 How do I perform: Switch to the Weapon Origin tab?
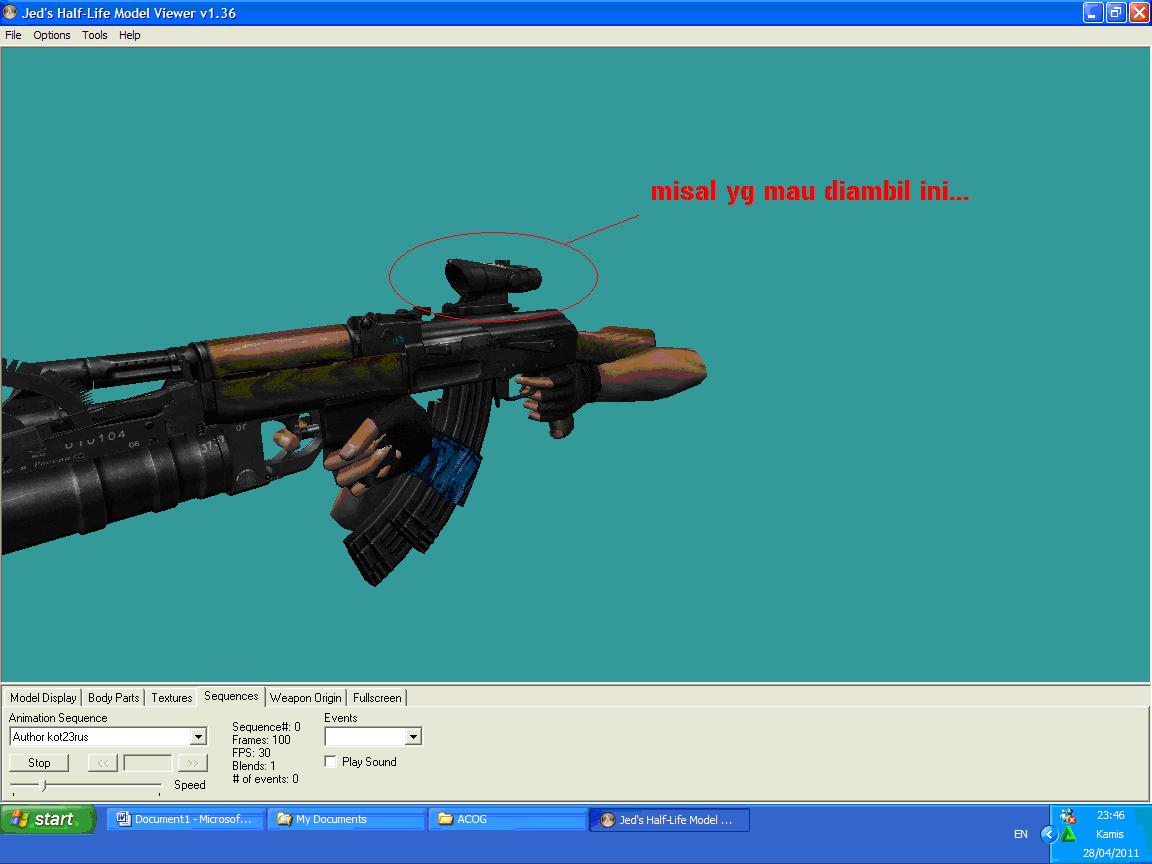pos(306,697)
